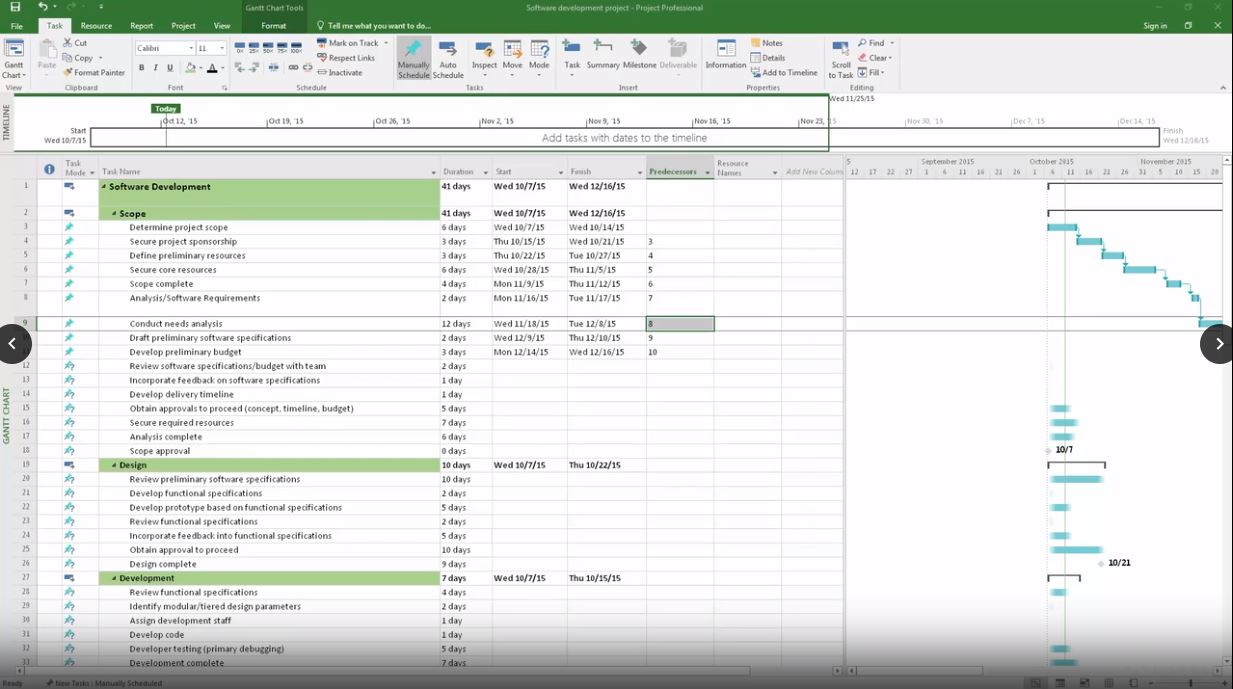Open the font color picker
The width and height of the screenshot is (1233, 689).
click(x=220, y=68)
